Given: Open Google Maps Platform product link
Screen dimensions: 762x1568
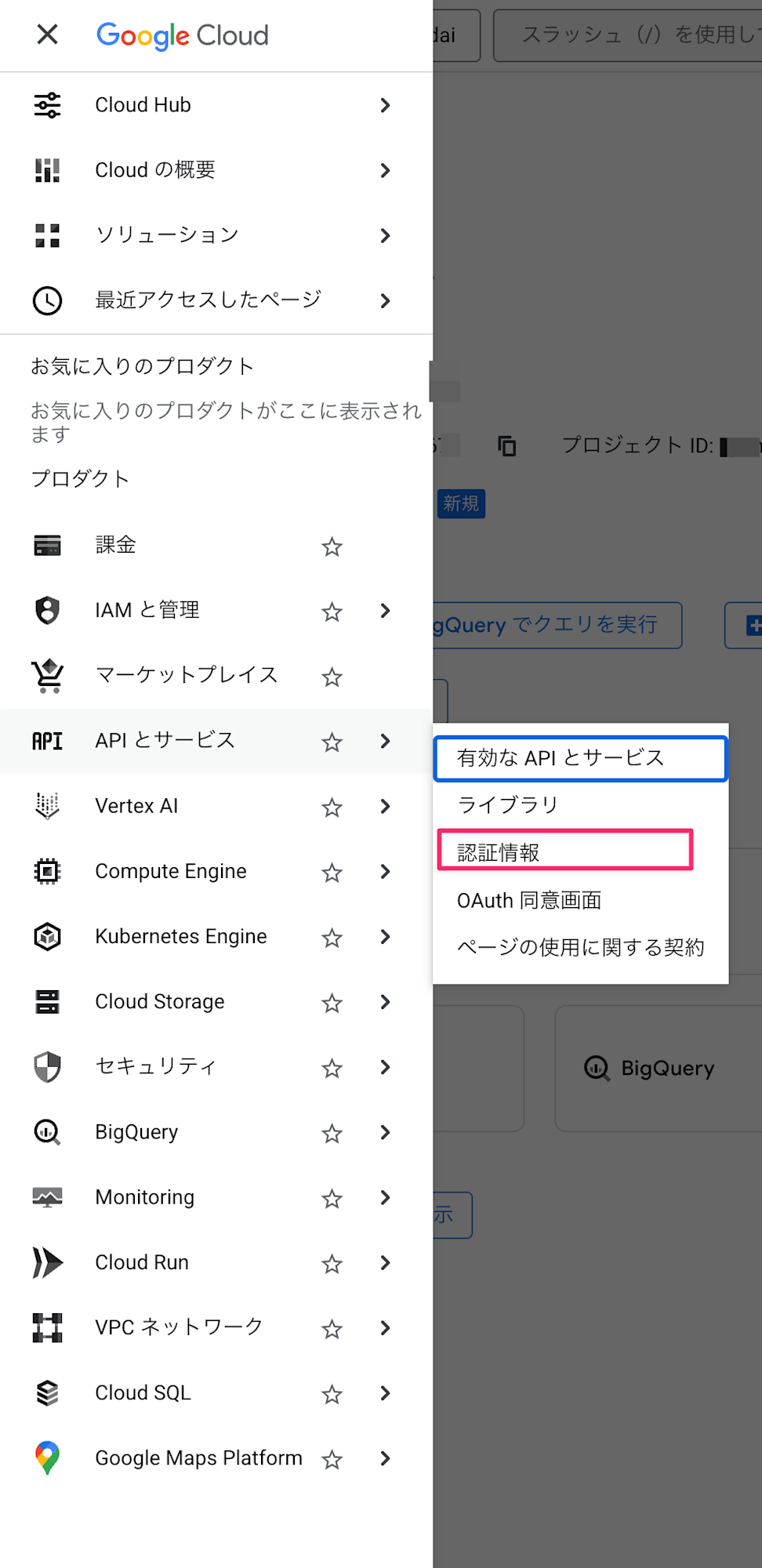Looking at the screenshot, I should (198, 1457).
